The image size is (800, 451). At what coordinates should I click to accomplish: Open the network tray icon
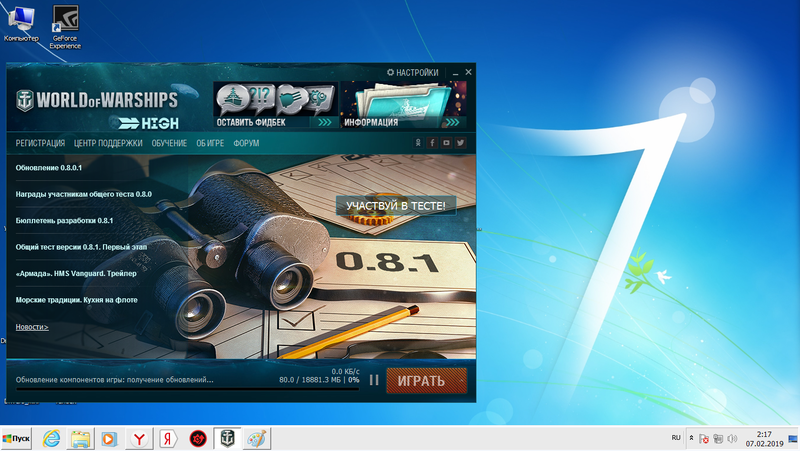(718, 439)
